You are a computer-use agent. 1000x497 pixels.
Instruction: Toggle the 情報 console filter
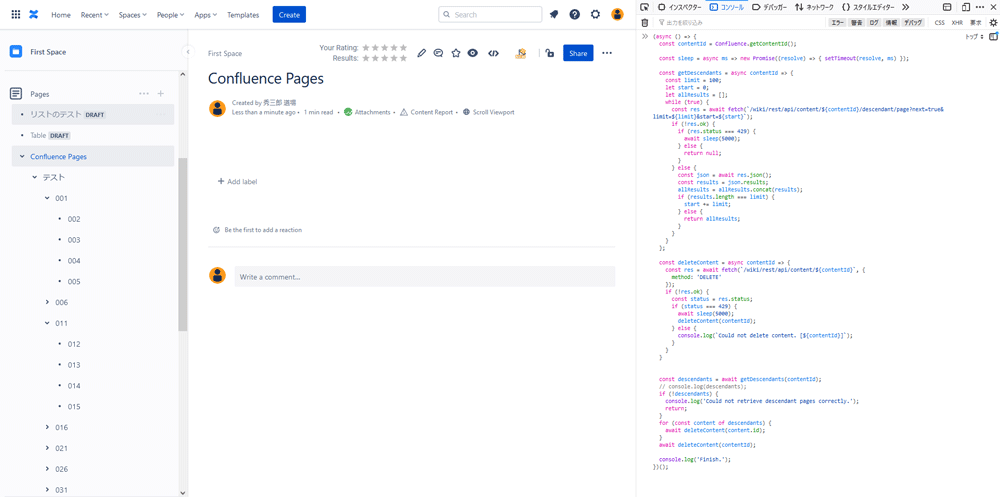pyautogui.click(x=891, y=22)
